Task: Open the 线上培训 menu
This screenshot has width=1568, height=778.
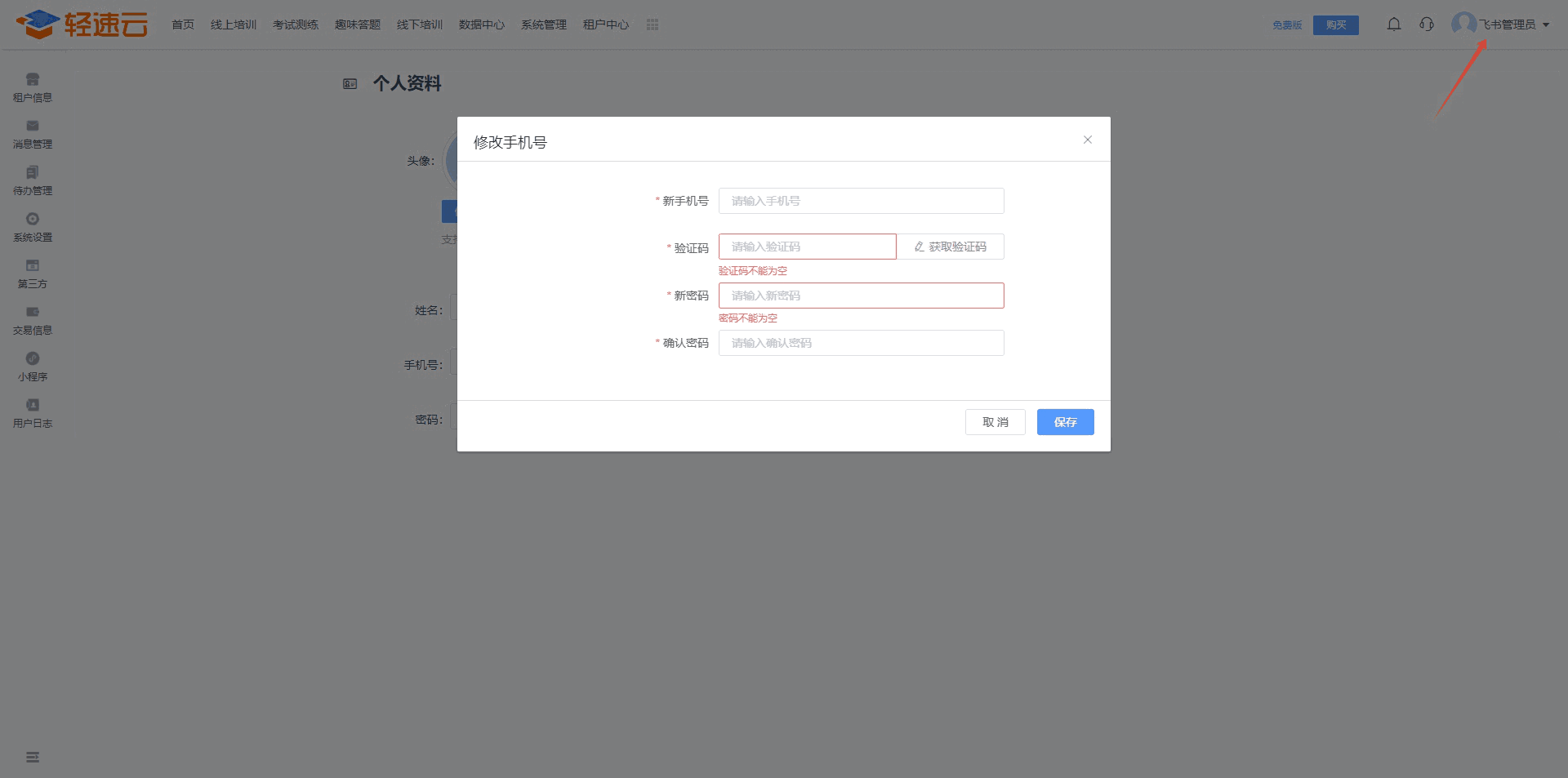Action: (x=234, y=24)
